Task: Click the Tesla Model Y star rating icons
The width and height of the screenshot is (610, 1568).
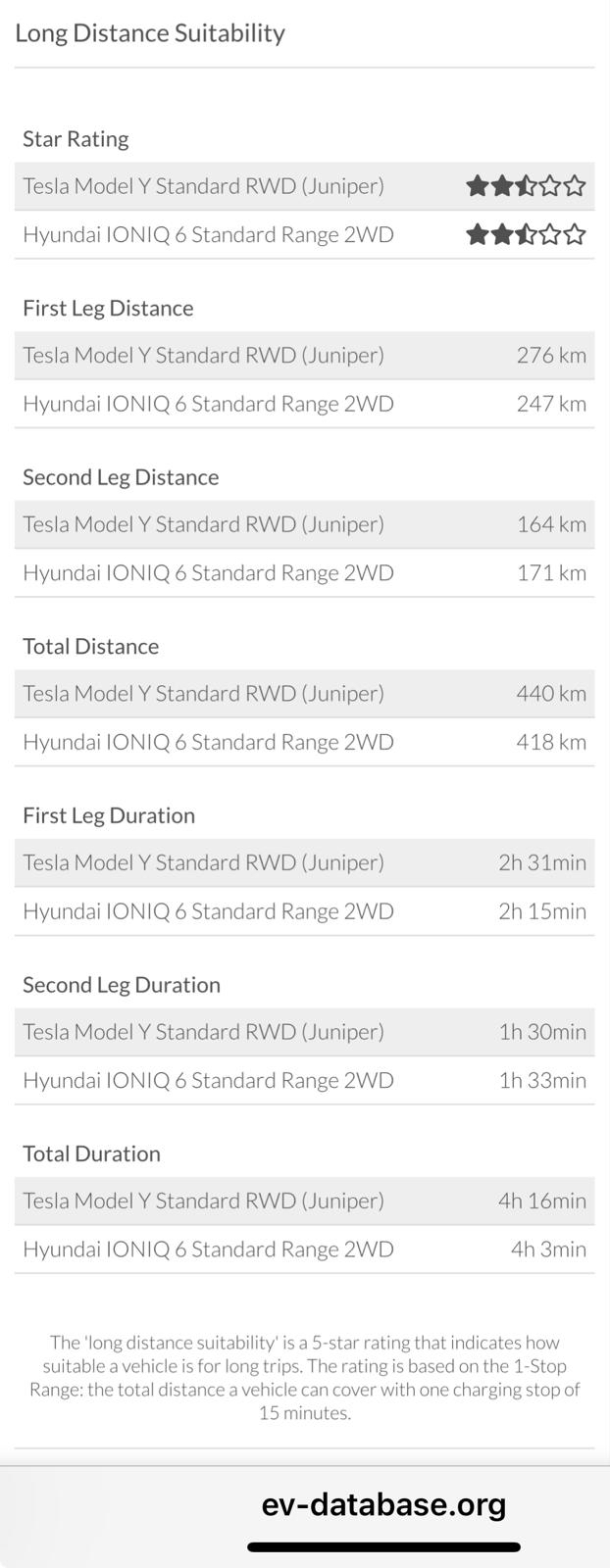Action: click(x=525, y=185)
